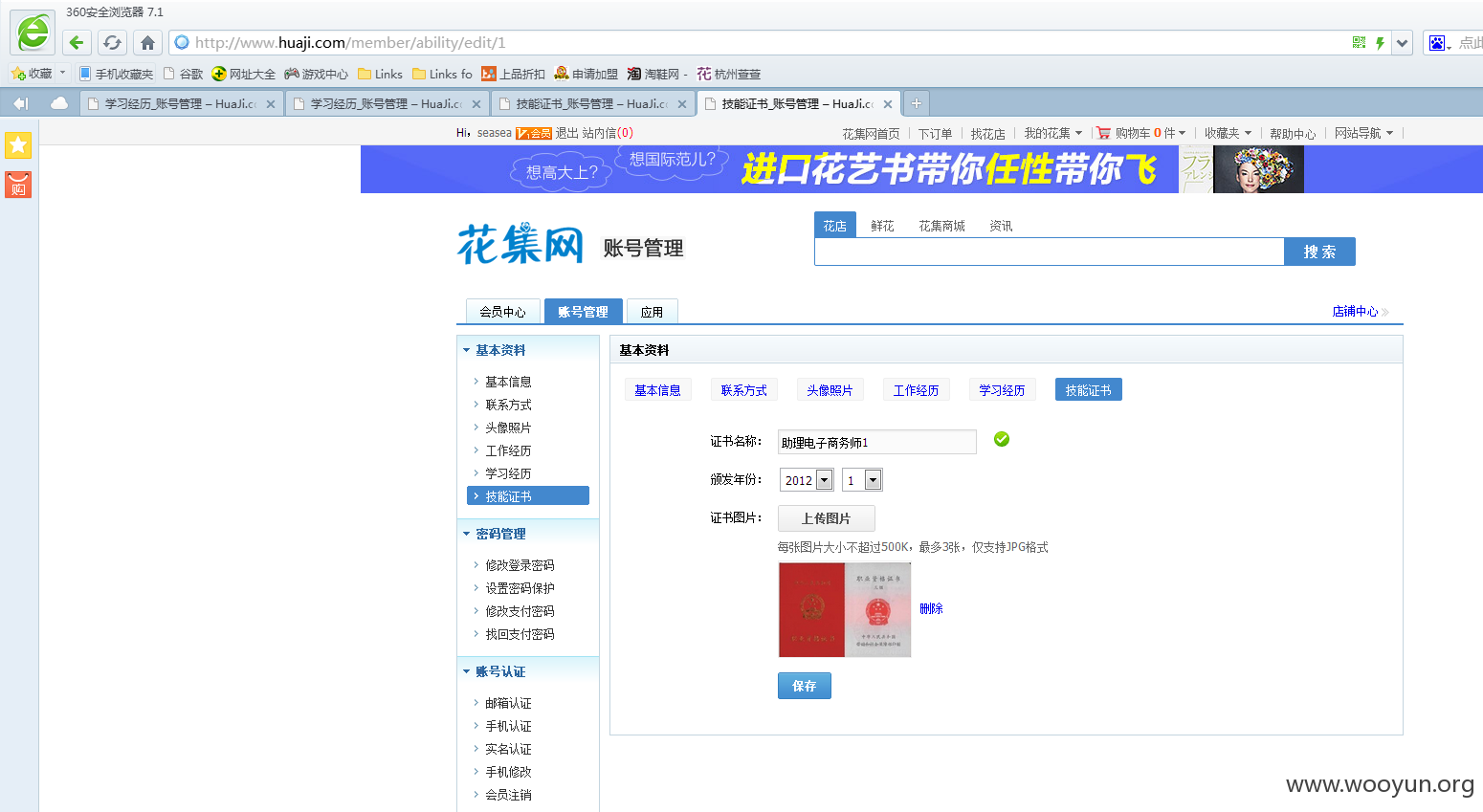Click the site search input field

point(1049,252)
